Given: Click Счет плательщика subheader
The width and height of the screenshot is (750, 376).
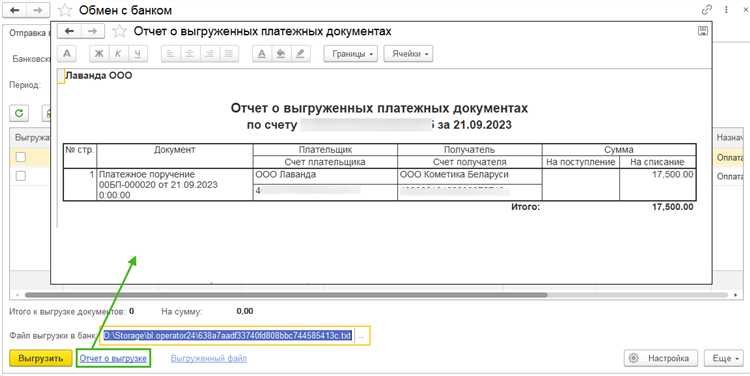Looking at the screenshot, I should click(325, 162).
